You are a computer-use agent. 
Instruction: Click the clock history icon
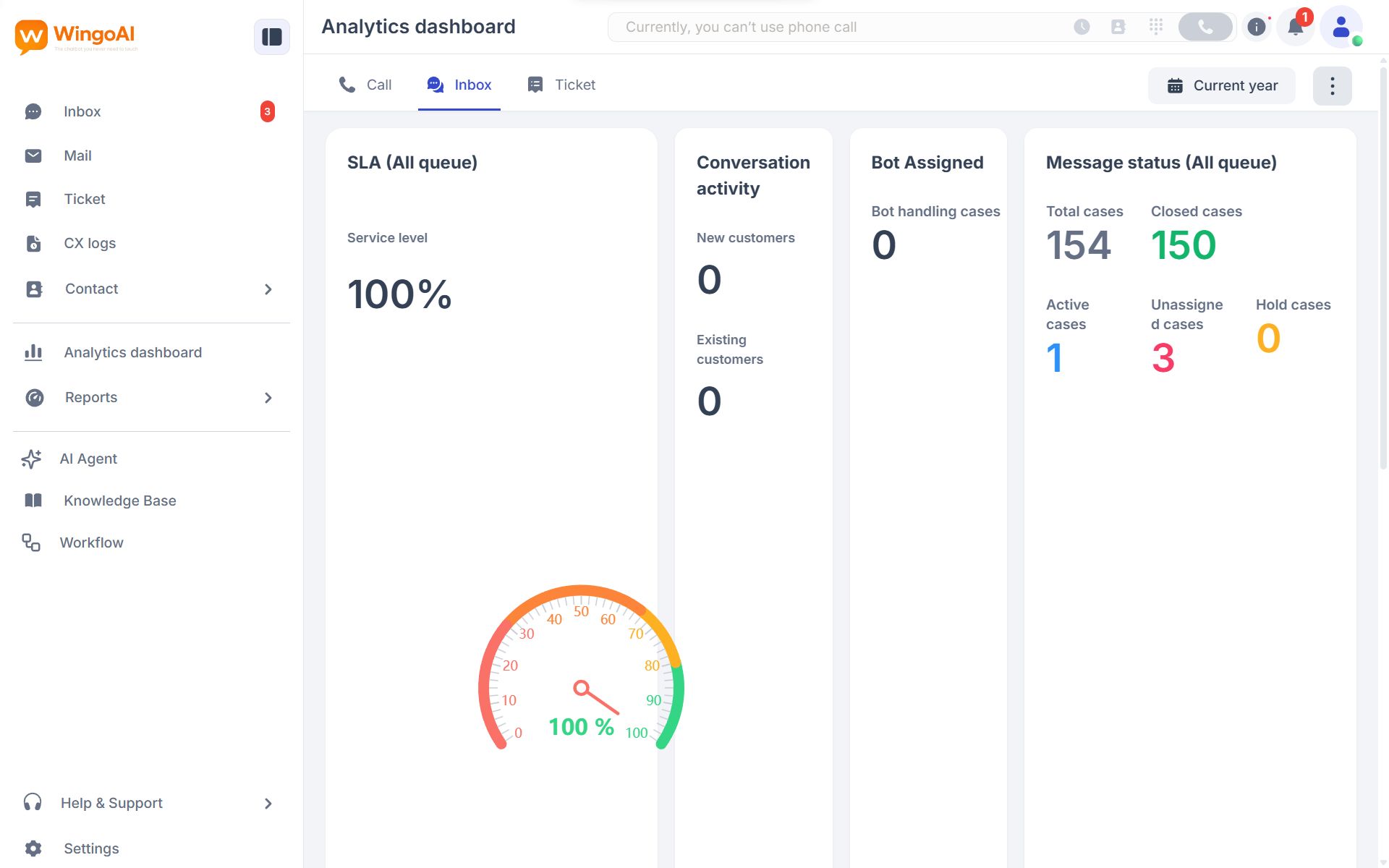tap(1082, 27)
